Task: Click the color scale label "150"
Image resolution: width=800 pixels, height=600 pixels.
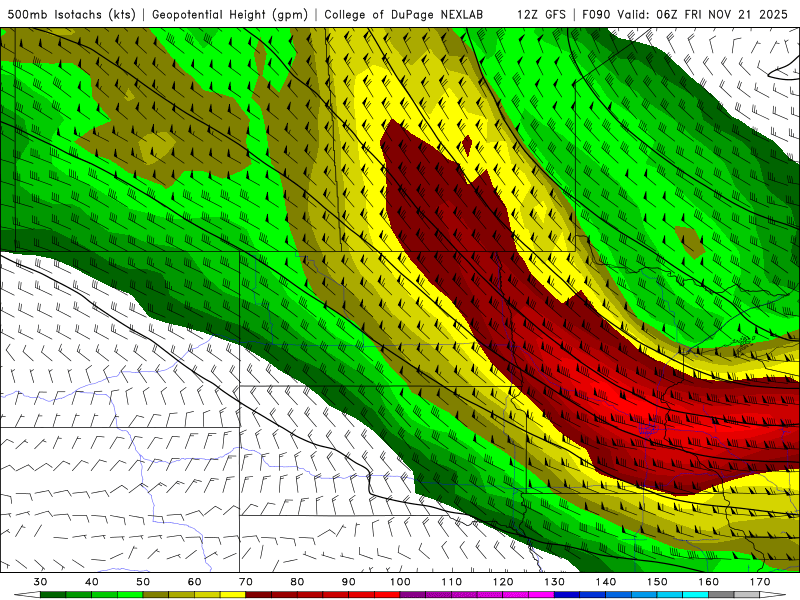Action: [x=657, y=582]
